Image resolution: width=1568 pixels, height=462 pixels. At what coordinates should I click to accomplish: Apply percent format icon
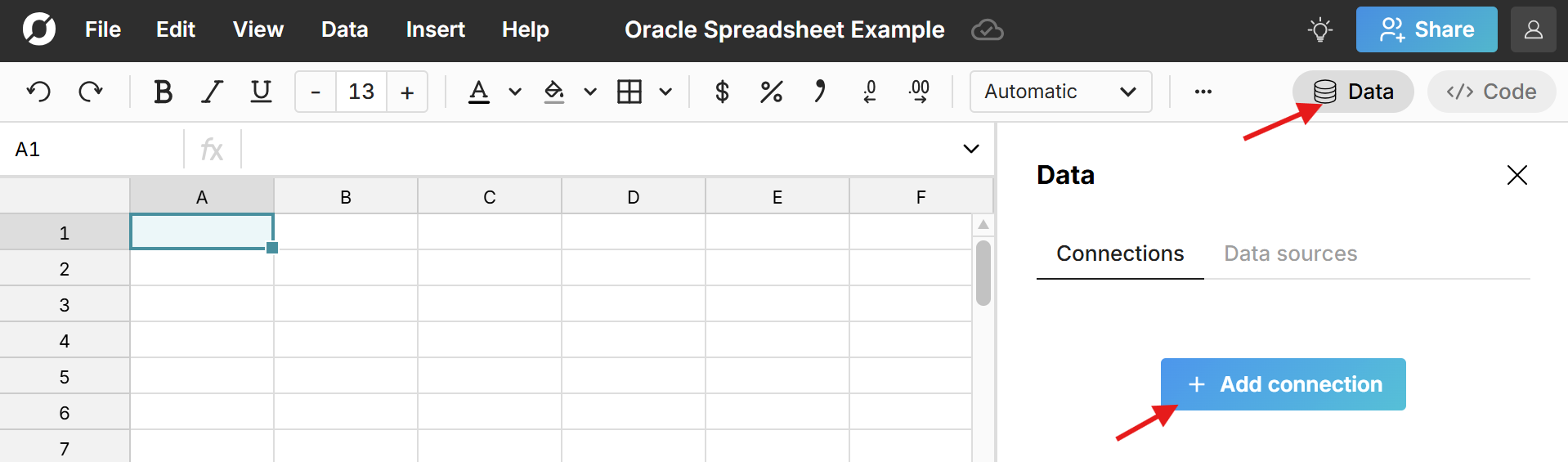point(771,92)
